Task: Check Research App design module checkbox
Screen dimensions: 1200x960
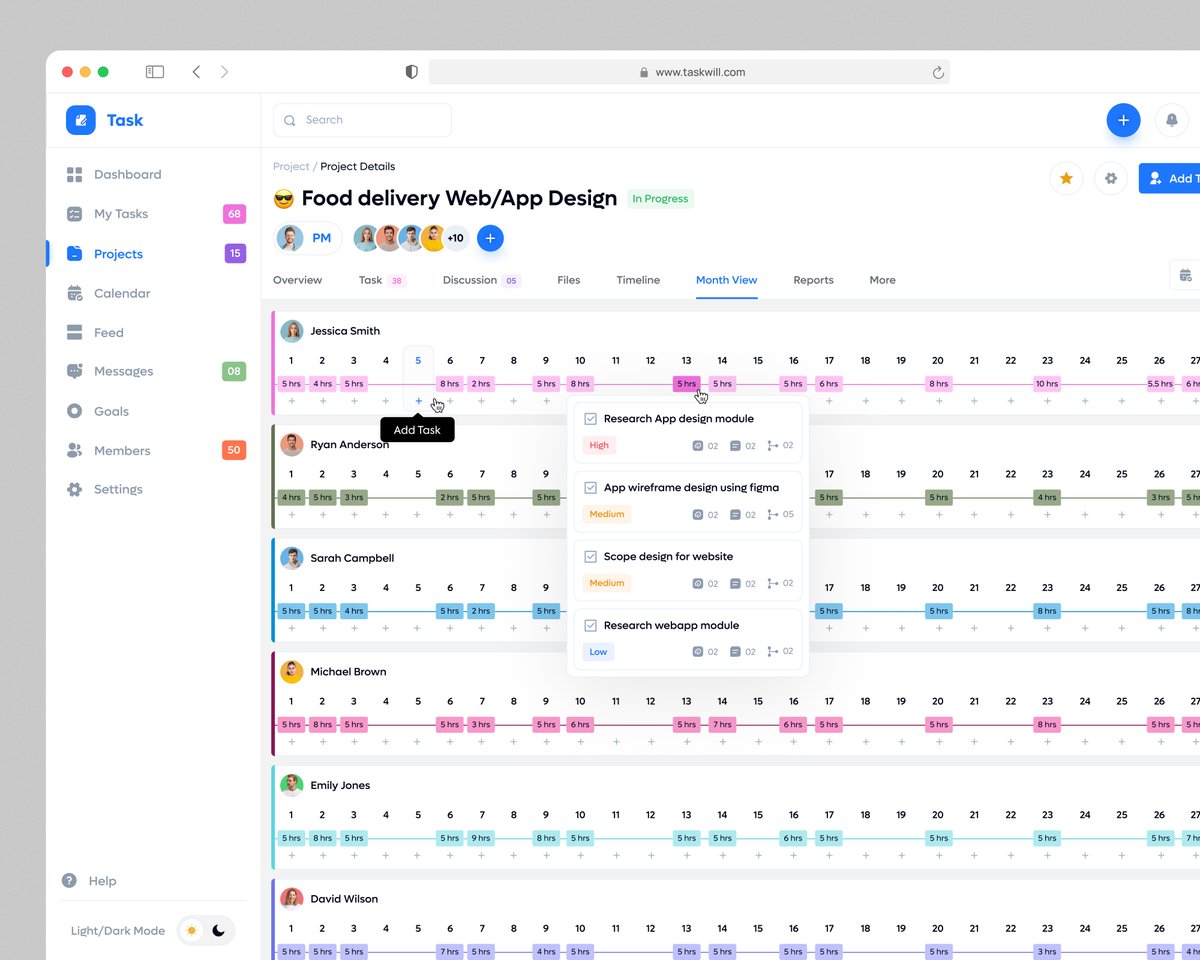Action: [590, 419]
